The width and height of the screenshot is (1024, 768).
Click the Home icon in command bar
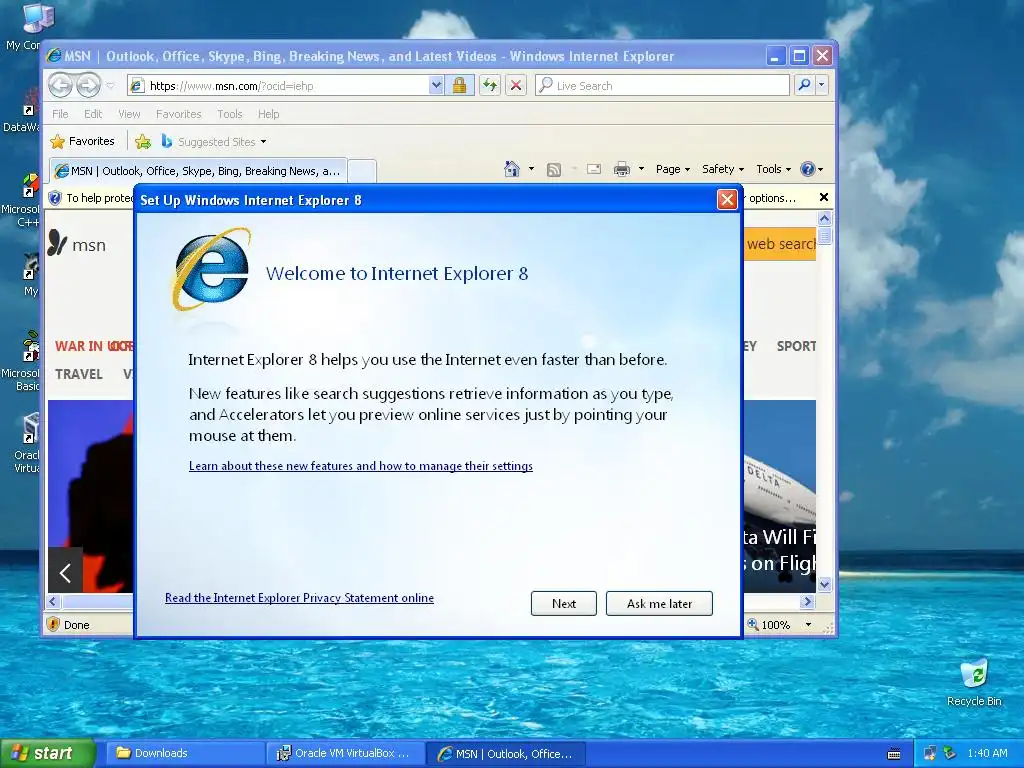[x=512, y=169]
